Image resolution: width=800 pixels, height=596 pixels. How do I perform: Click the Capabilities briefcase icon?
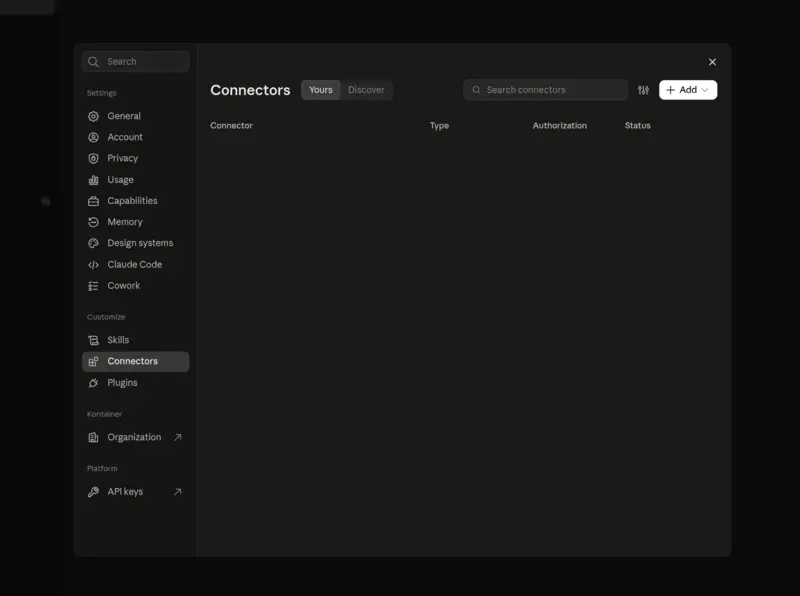[x=93, y=201]
